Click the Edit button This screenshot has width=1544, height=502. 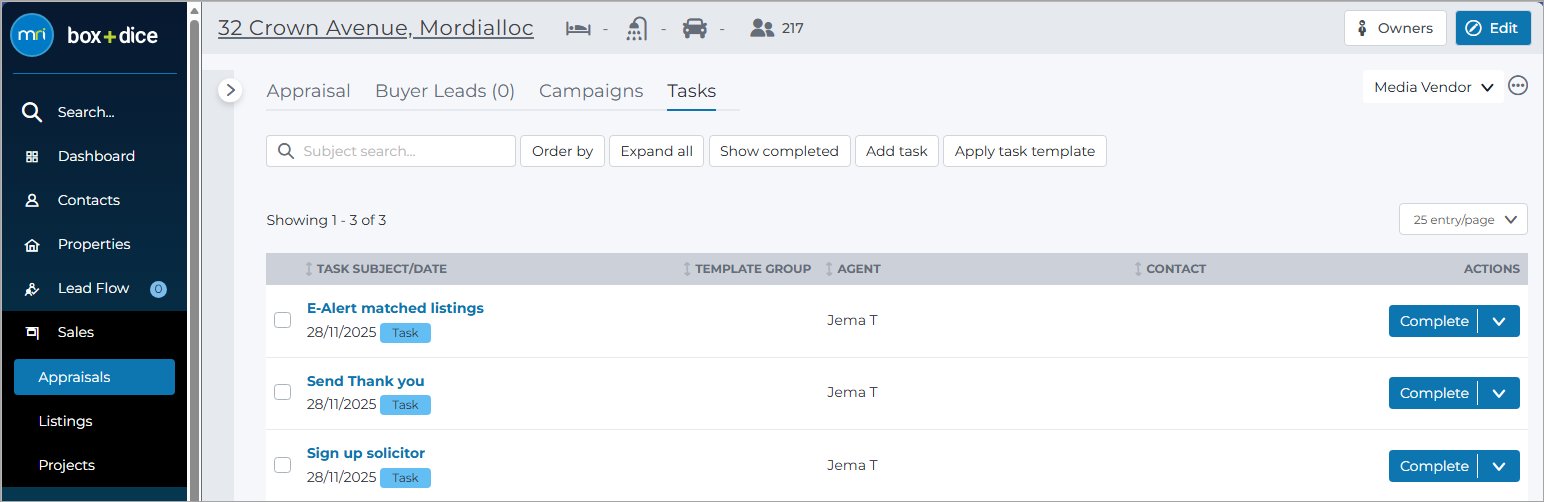point(1493,28)
